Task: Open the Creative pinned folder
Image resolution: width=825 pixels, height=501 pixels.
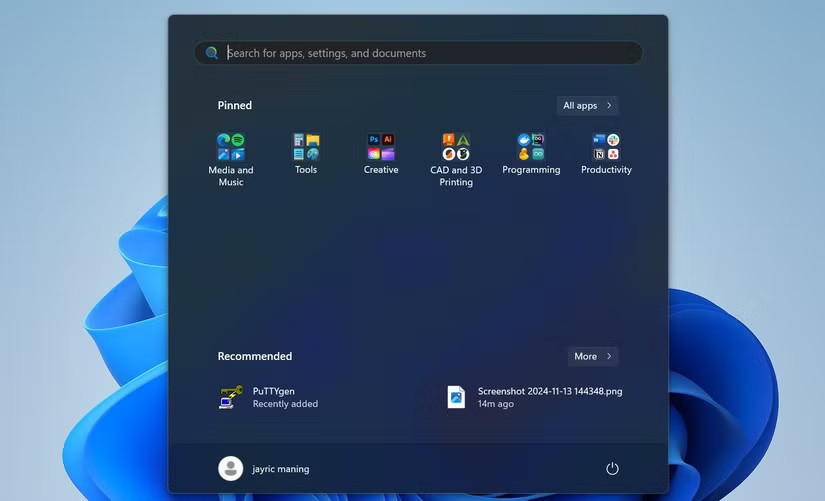Action: tap(381, 148)
